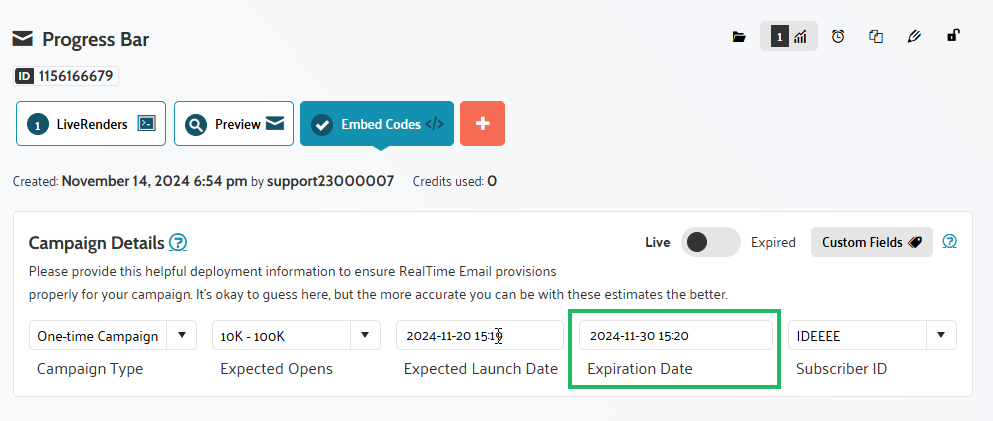This screenshot has height=421, width=993.
Task: Click the help icon beside Campaign Details
Action: pos(178,242)
